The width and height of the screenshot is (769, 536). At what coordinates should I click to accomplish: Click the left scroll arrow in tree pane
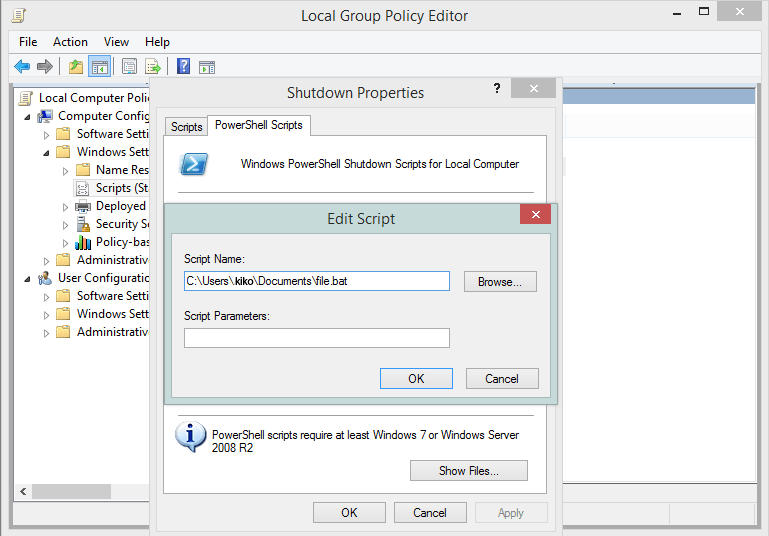23,491
